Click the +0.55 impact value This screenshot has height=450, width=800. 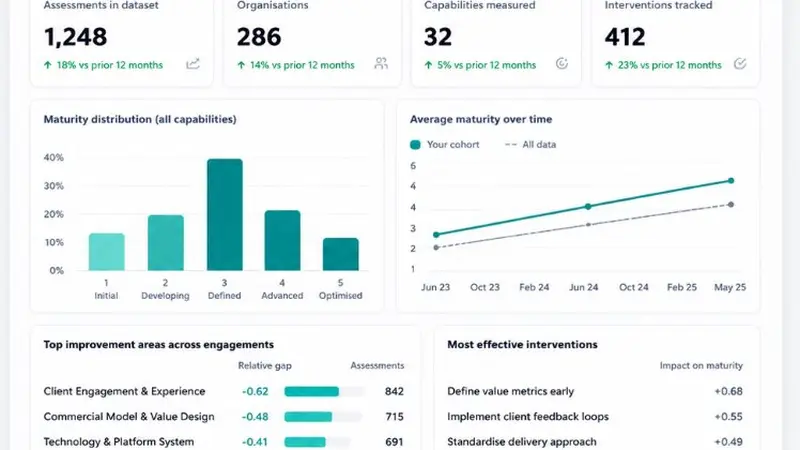click(x=729, y=417)
